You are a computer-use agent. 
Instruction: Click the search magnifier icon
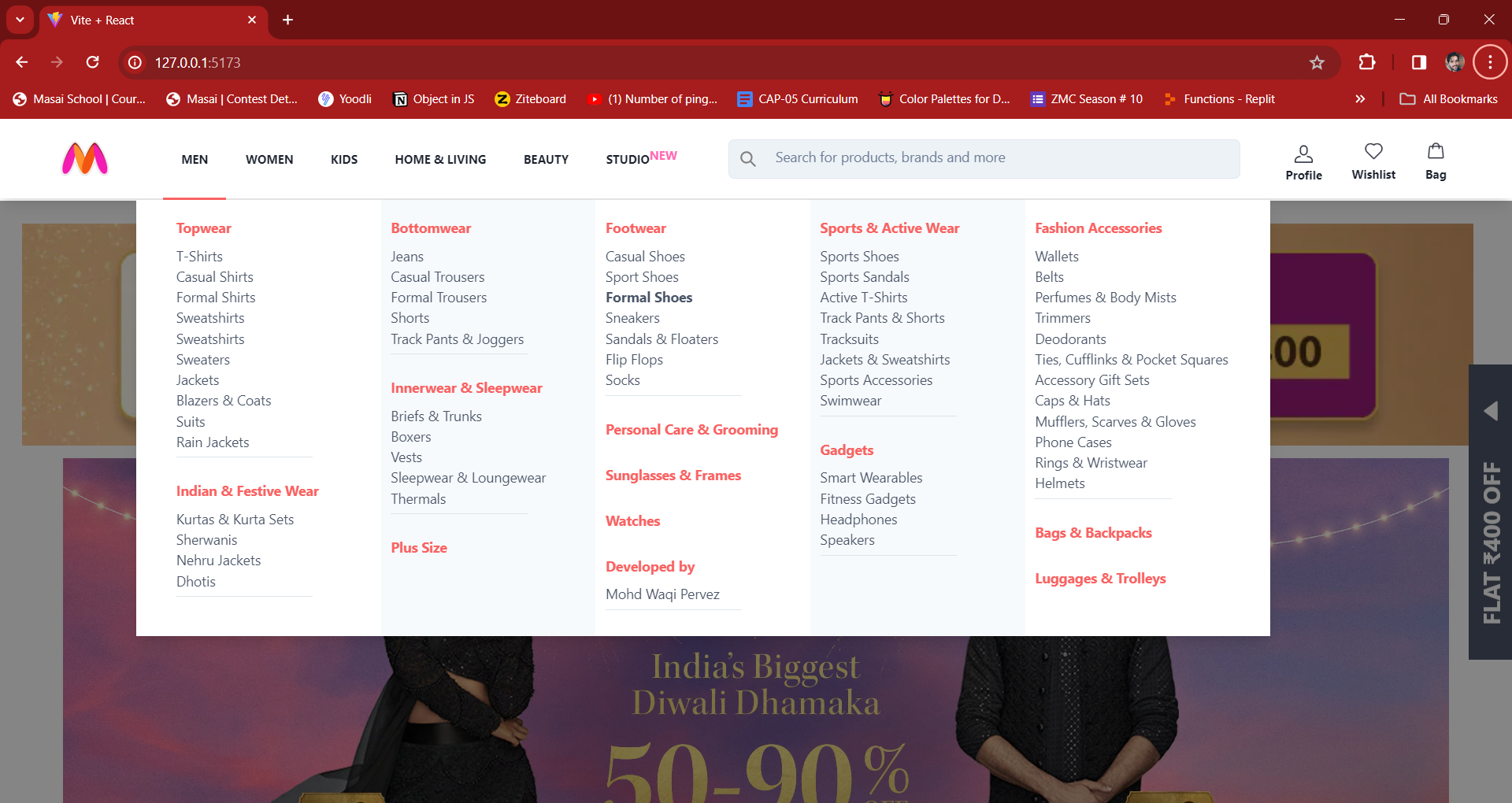pos(748,159)
